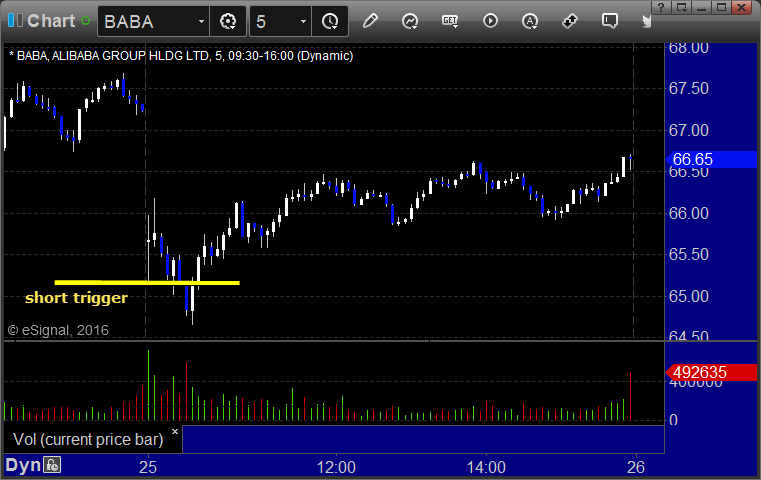Viewport: 761px width, 480px height.
Task: Click the 67.00 price axis label
Action: 689,130
